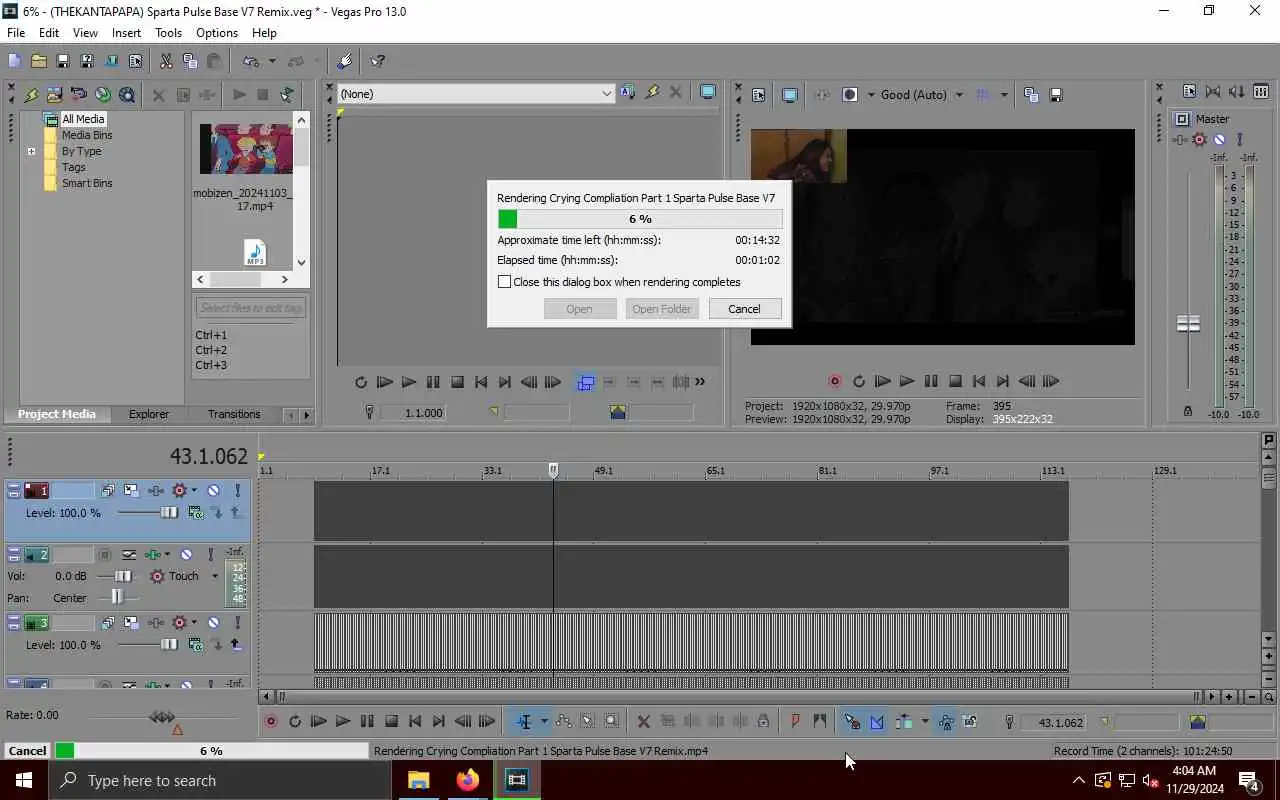Select All Media in the tree
1280x800 pixels.
83,119
